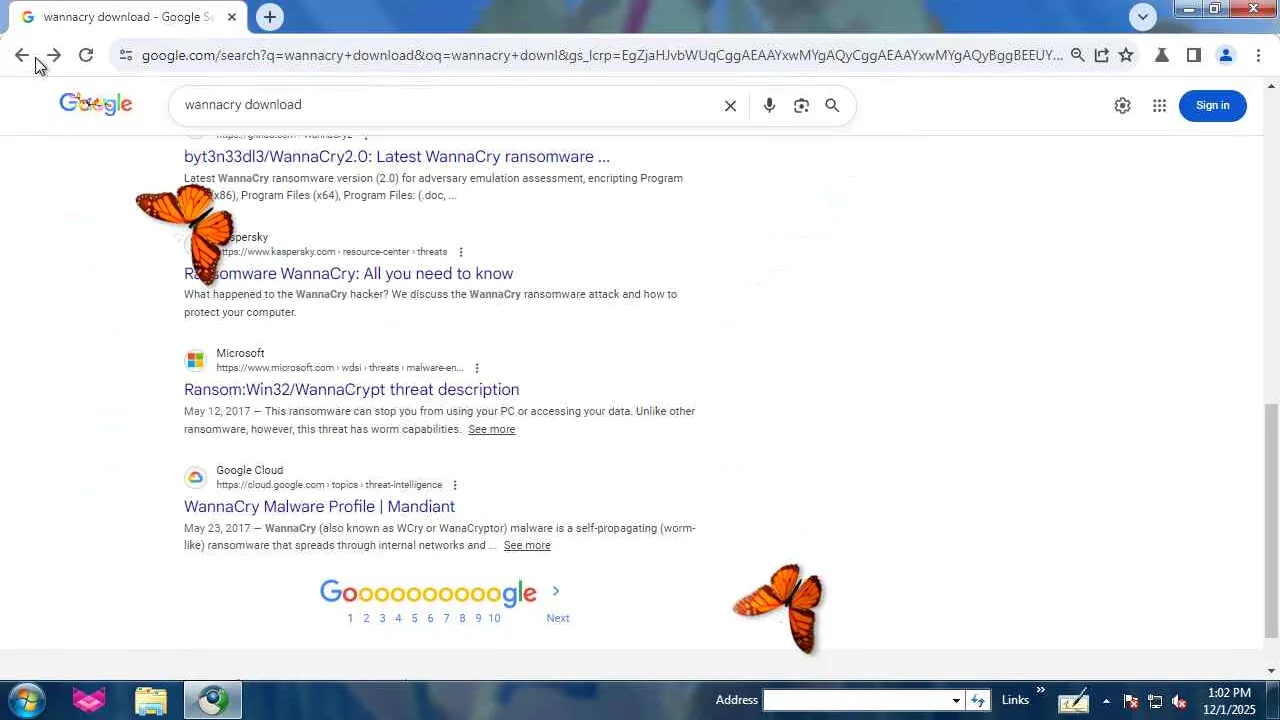
Task: Go to results page 5
Action: point(414,618)
